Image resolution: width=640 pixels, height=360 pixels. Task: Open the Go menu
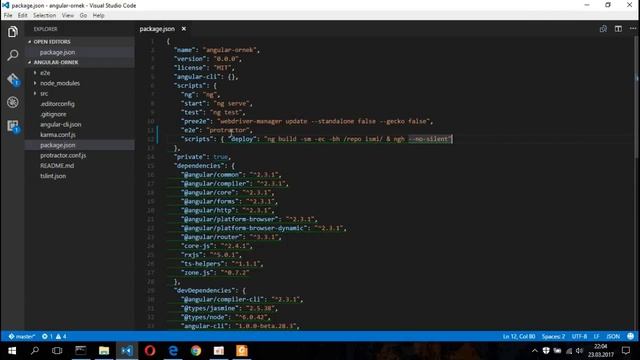(x=83, y=16)
